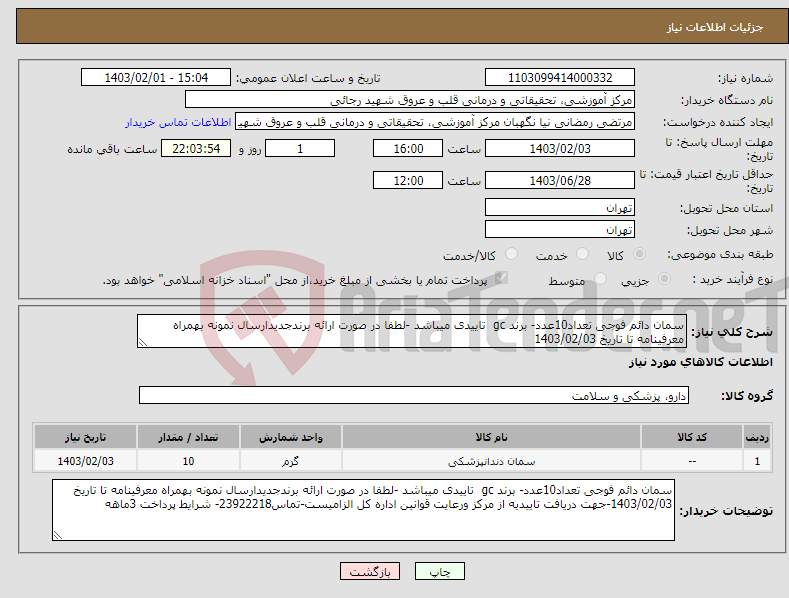
Task: Open the اطلاعات تماس خریدار link
Action: click(x=178, y=122)
